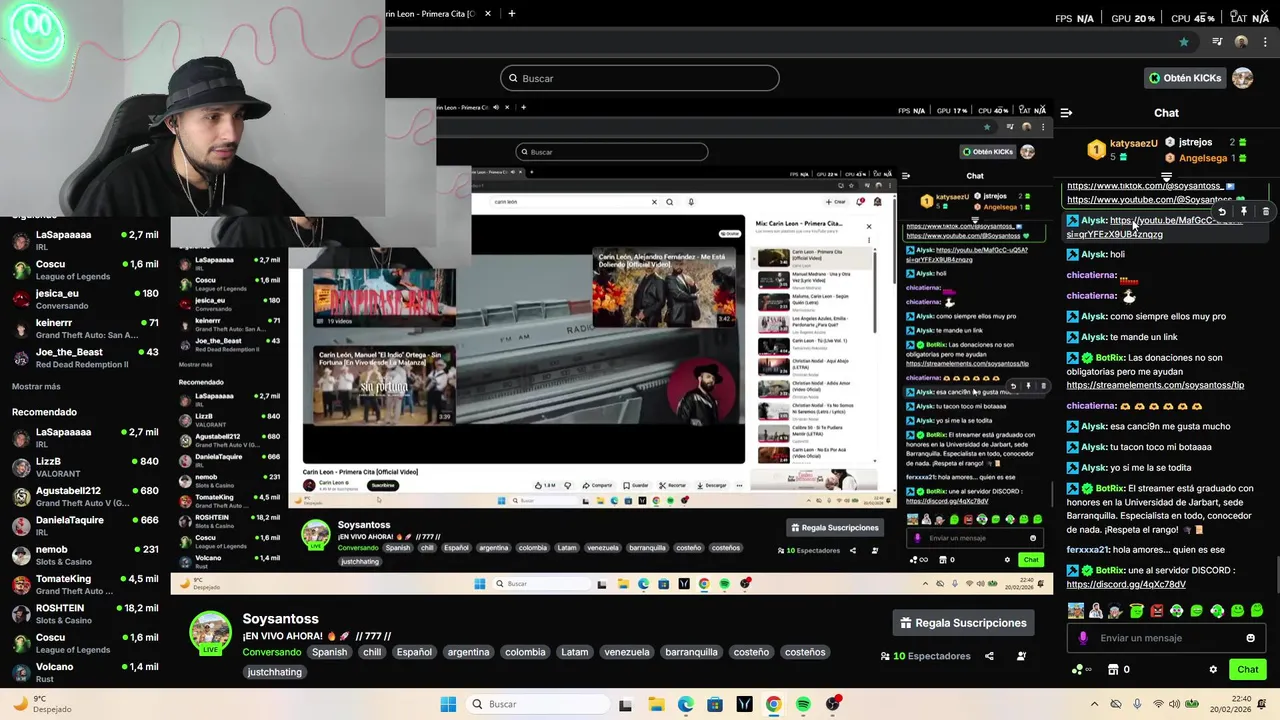Pin Alysk's youtu.be link message

click(x=1244, y=212)
